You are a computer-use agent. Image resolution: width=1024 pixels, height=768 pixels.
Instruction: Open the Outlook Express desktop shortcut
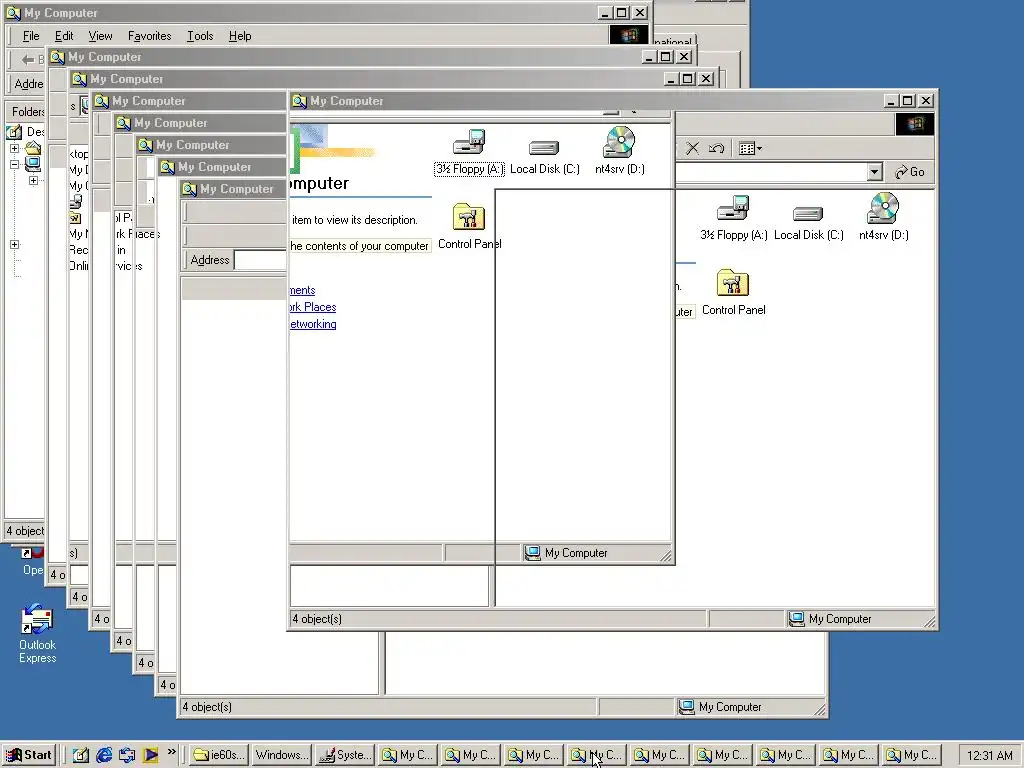click(37, 633)
